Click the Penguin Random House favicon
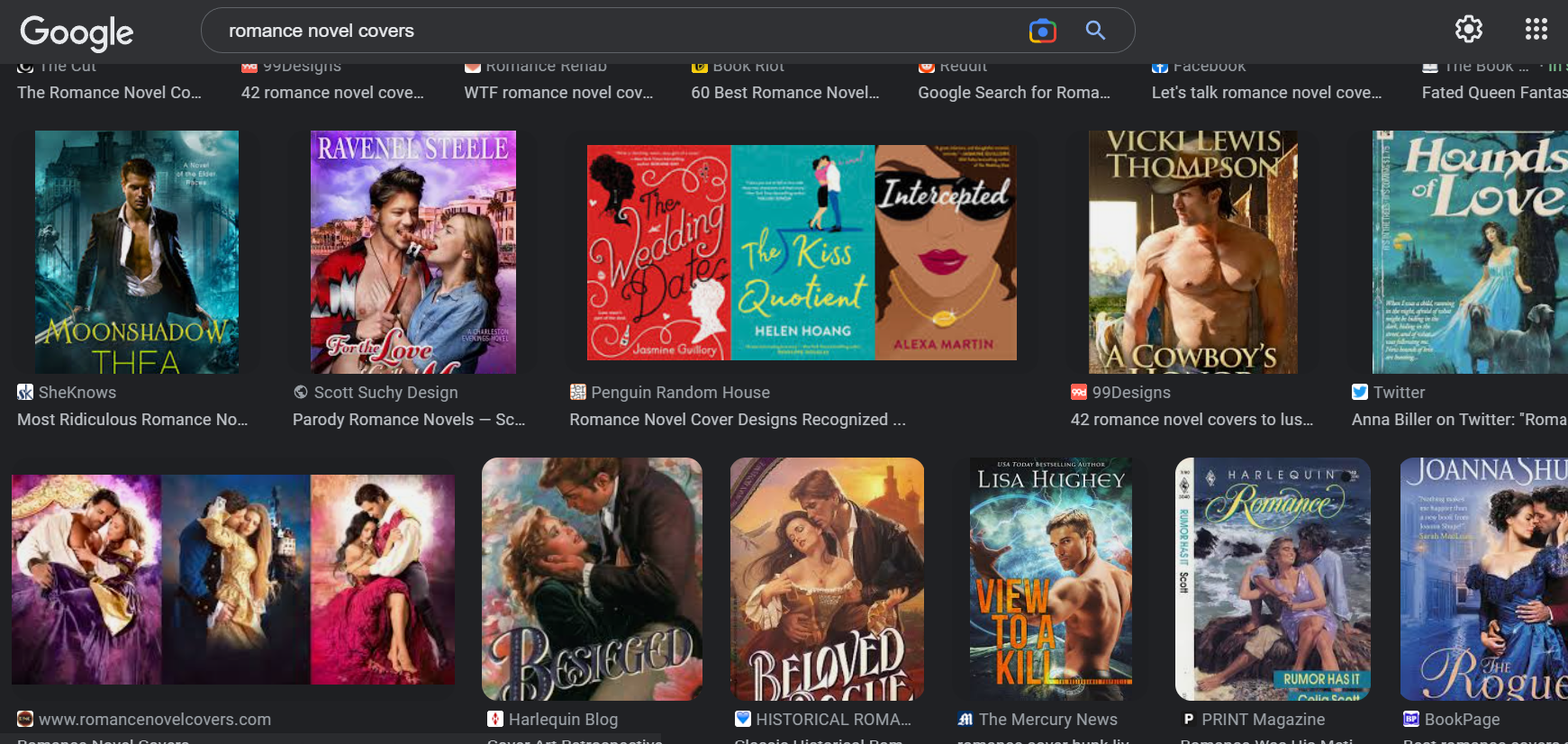The width and height of the screenshot is (1568, 744). 577,392
